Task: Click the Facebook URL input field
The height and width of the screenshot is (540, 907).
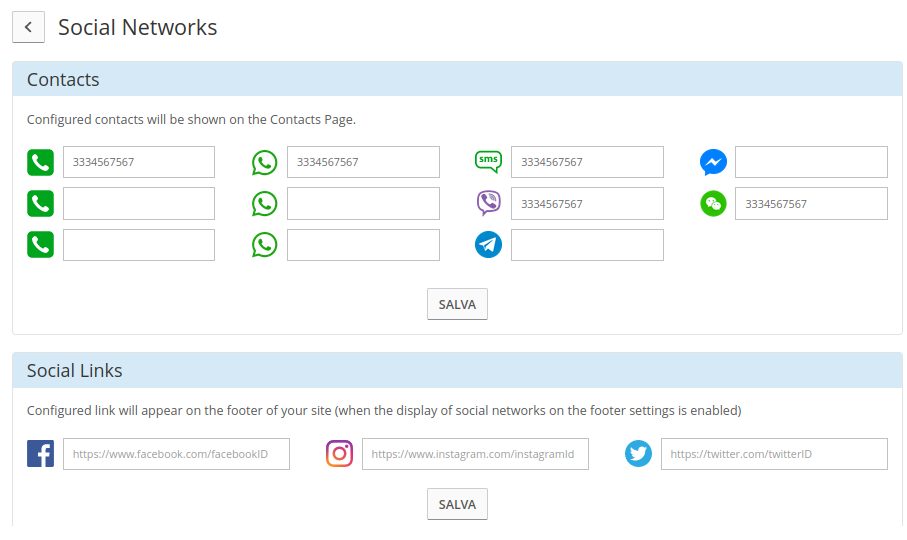Action: point(176,454)
